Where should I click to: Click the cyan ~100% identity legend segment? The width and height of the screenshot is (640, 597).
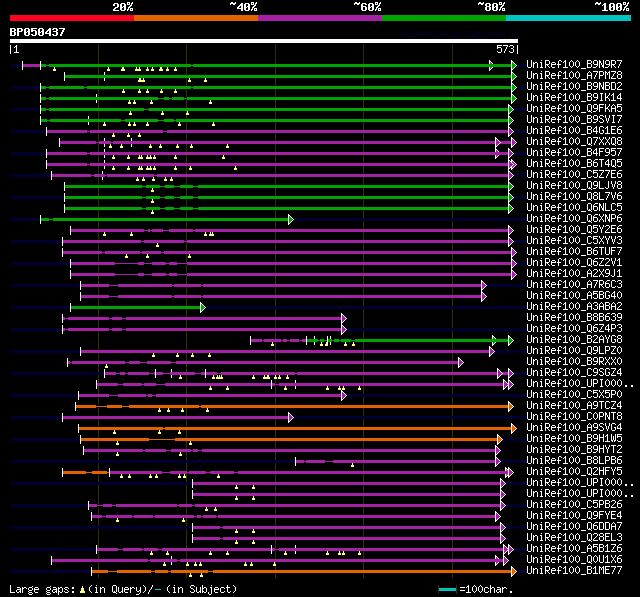tap(568, 18)
